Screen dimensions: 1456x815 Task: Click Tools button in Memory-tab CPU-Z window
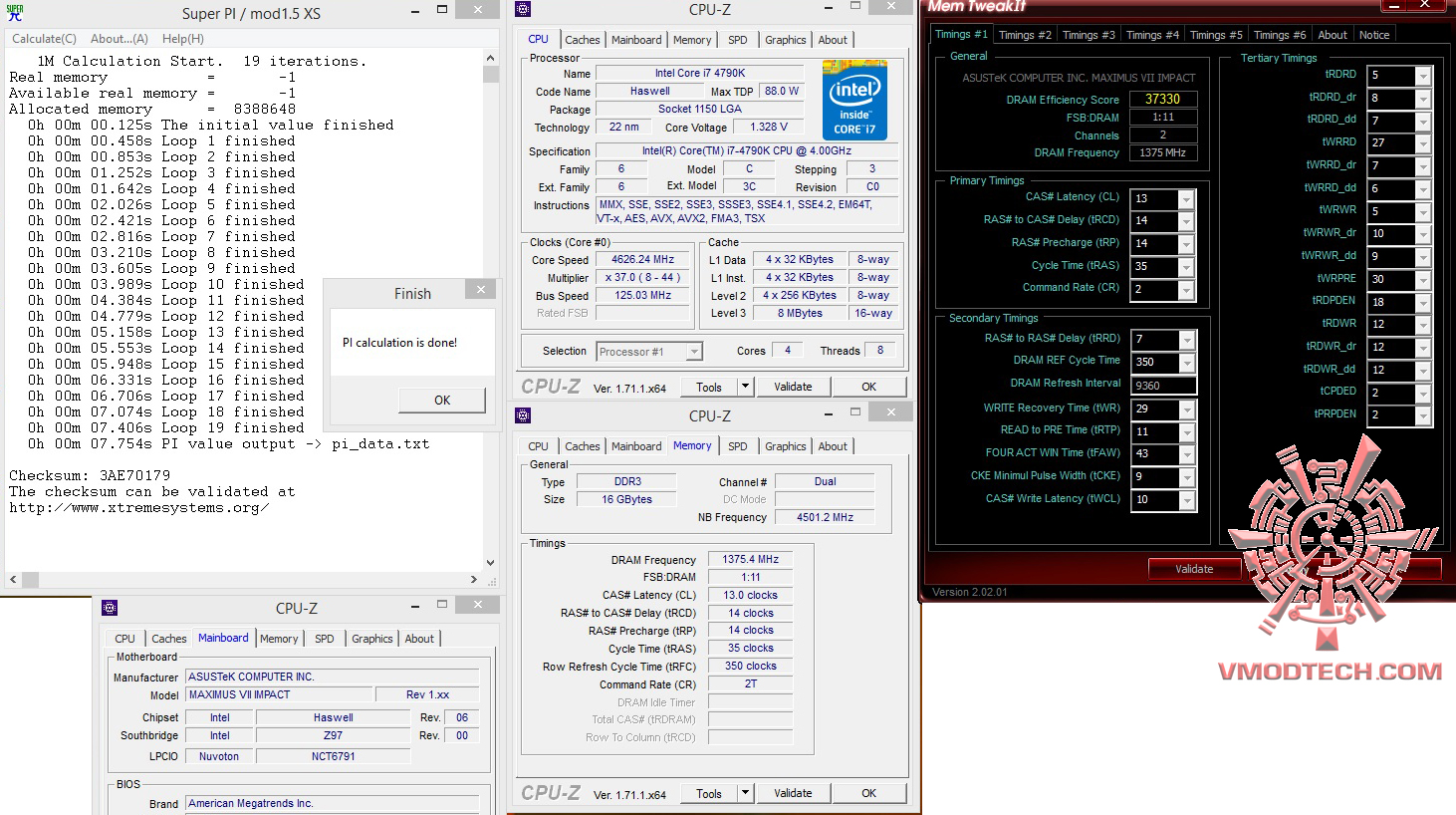(709, 793)
